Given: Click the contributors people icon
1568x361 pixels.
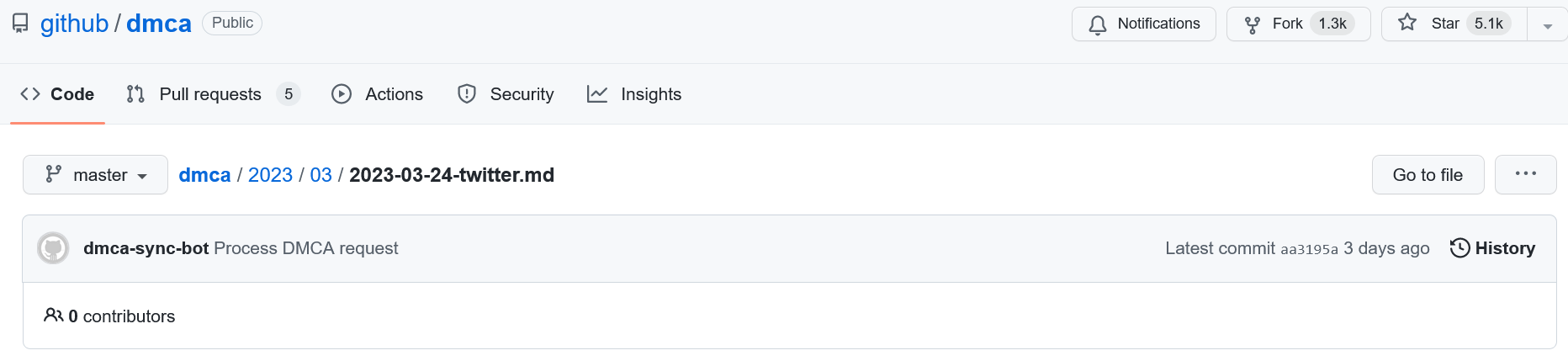Looking at the screenshot, I should (x=53, y=316).
